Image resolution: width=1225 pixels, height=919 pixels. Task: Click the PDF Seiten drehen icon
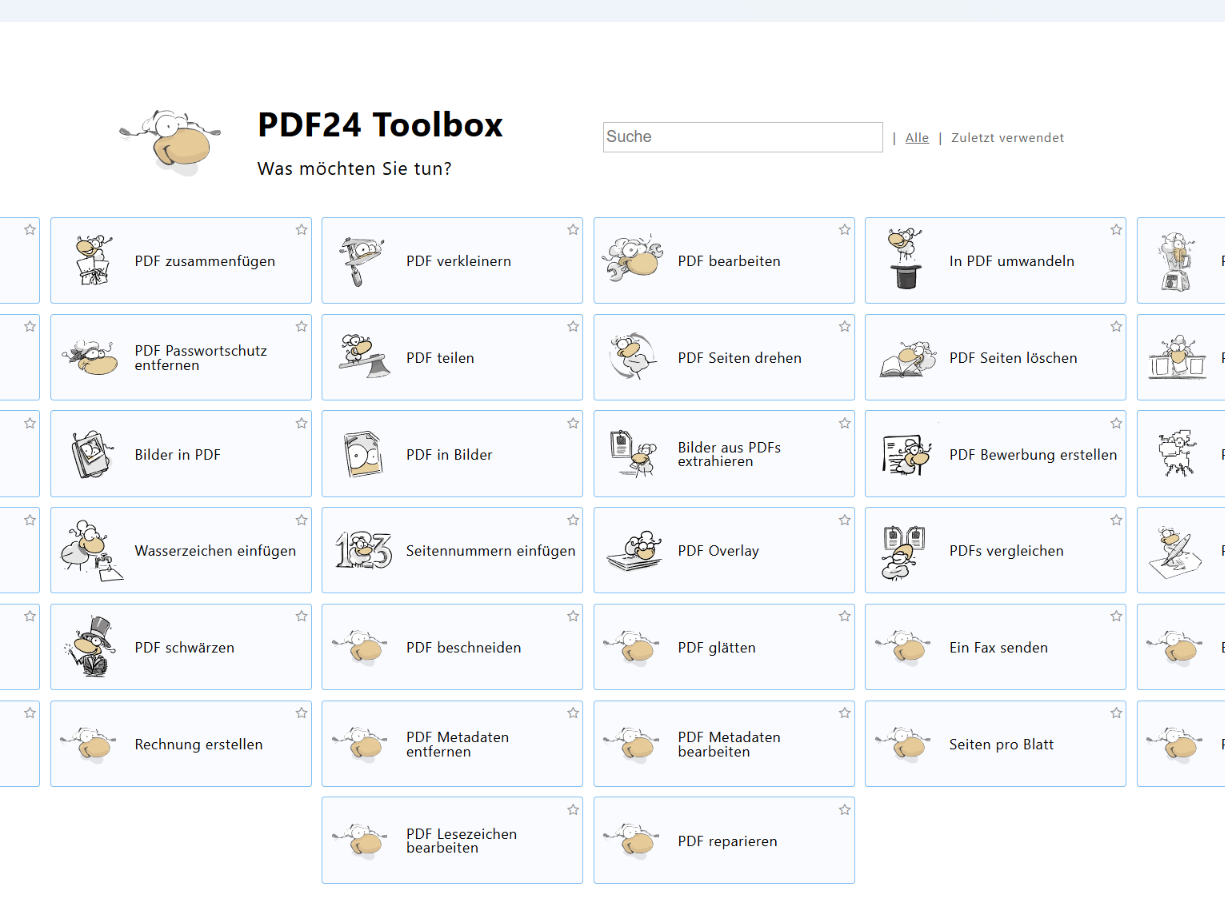point(634,357)
